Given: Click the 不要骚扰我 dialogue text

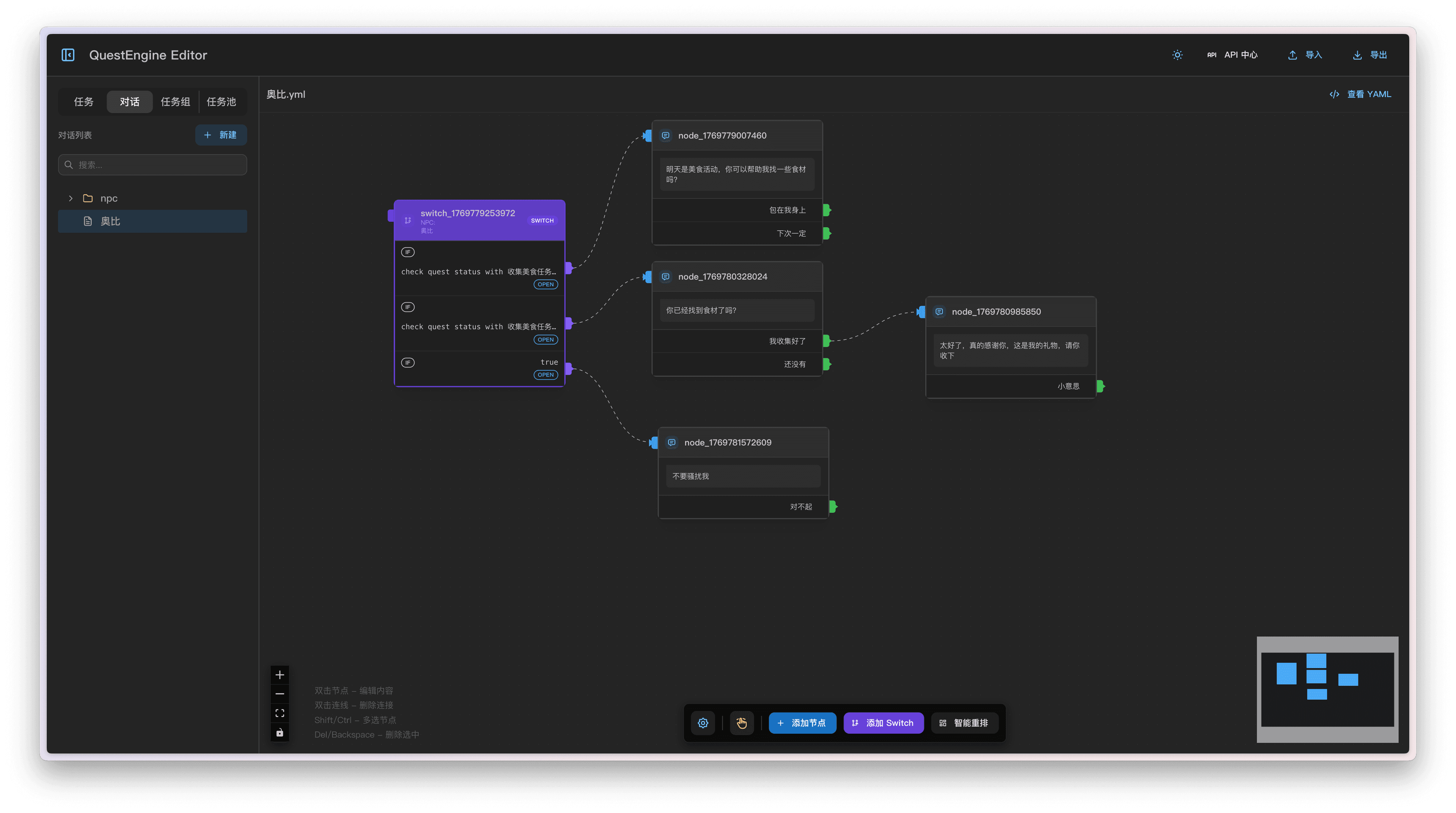Looking at the screenshot, I should point(691,476).
